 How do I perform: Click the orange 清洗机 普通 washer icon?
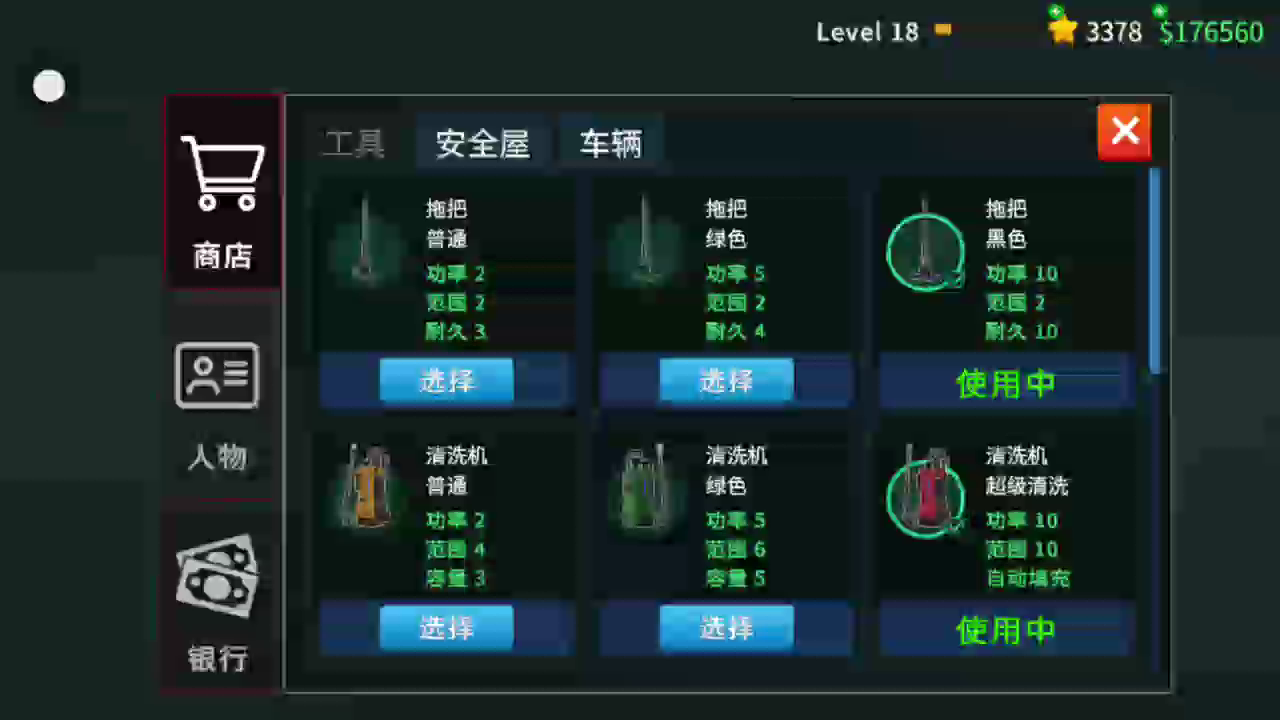pyautogui.click(x=366, y=489)
